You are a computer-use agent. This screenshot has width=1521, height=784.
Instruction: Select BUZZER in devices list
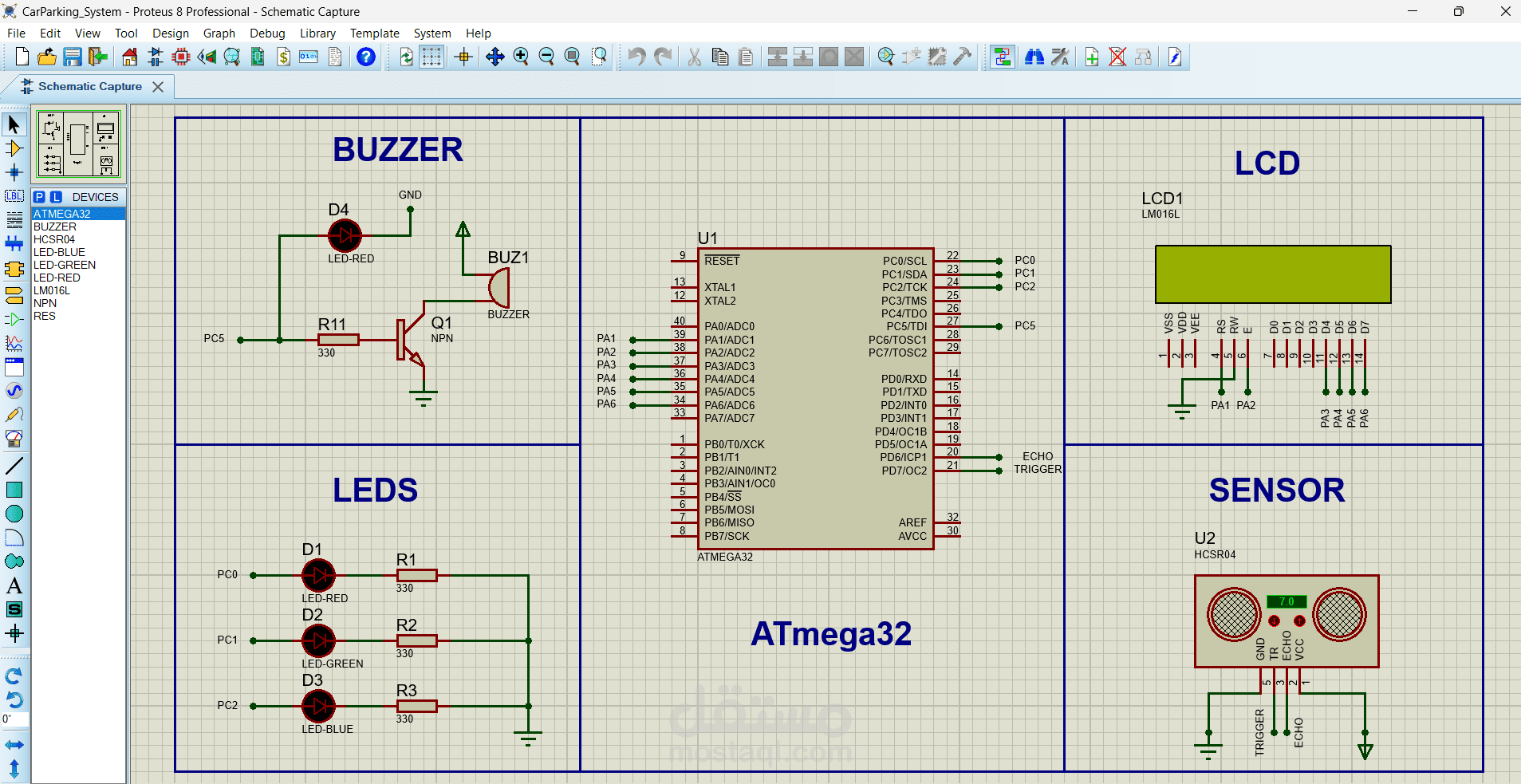(x=78, y=227)
